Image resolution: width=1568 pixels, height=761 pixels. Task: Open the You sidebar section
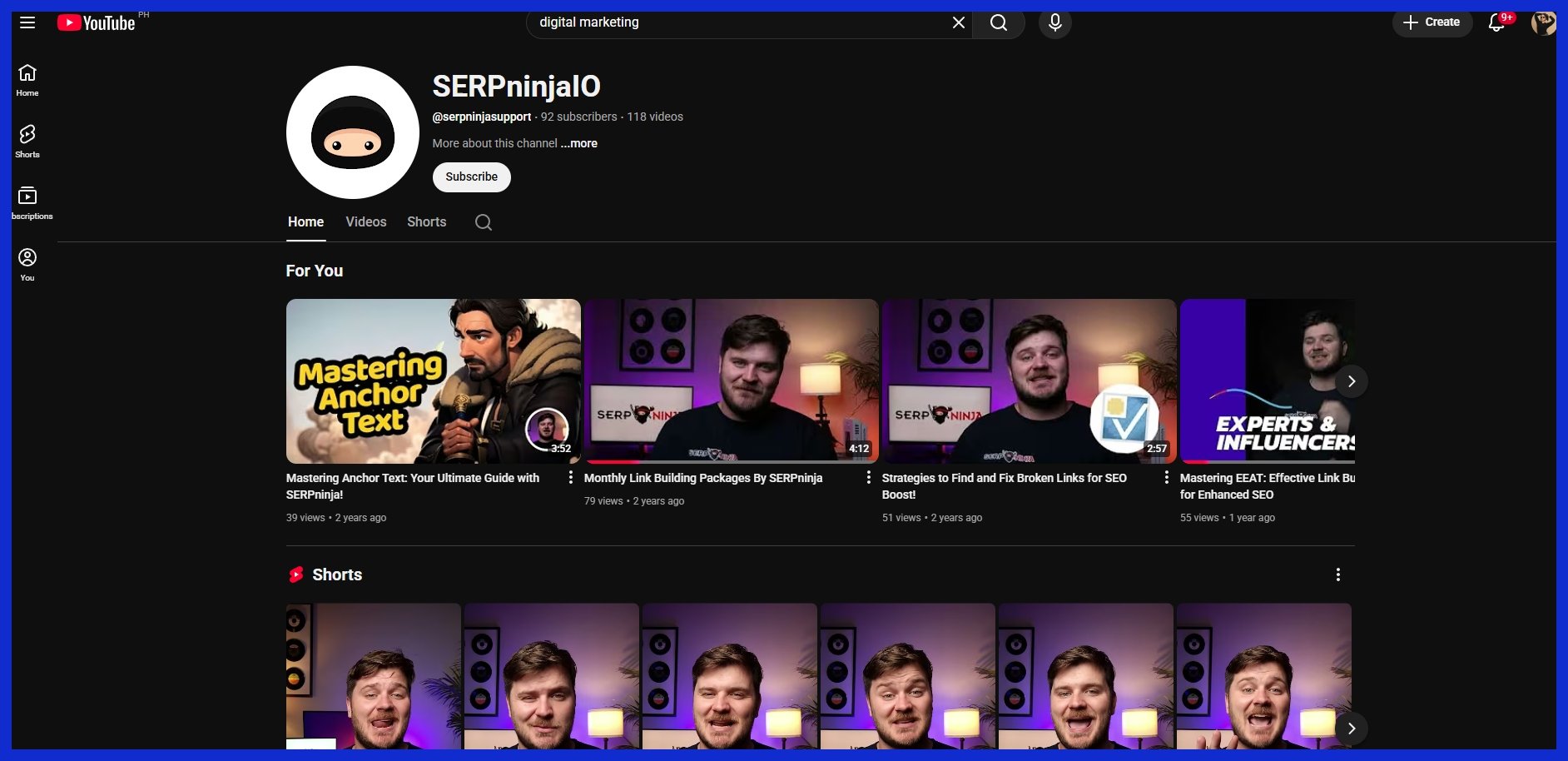pos(27,264)
